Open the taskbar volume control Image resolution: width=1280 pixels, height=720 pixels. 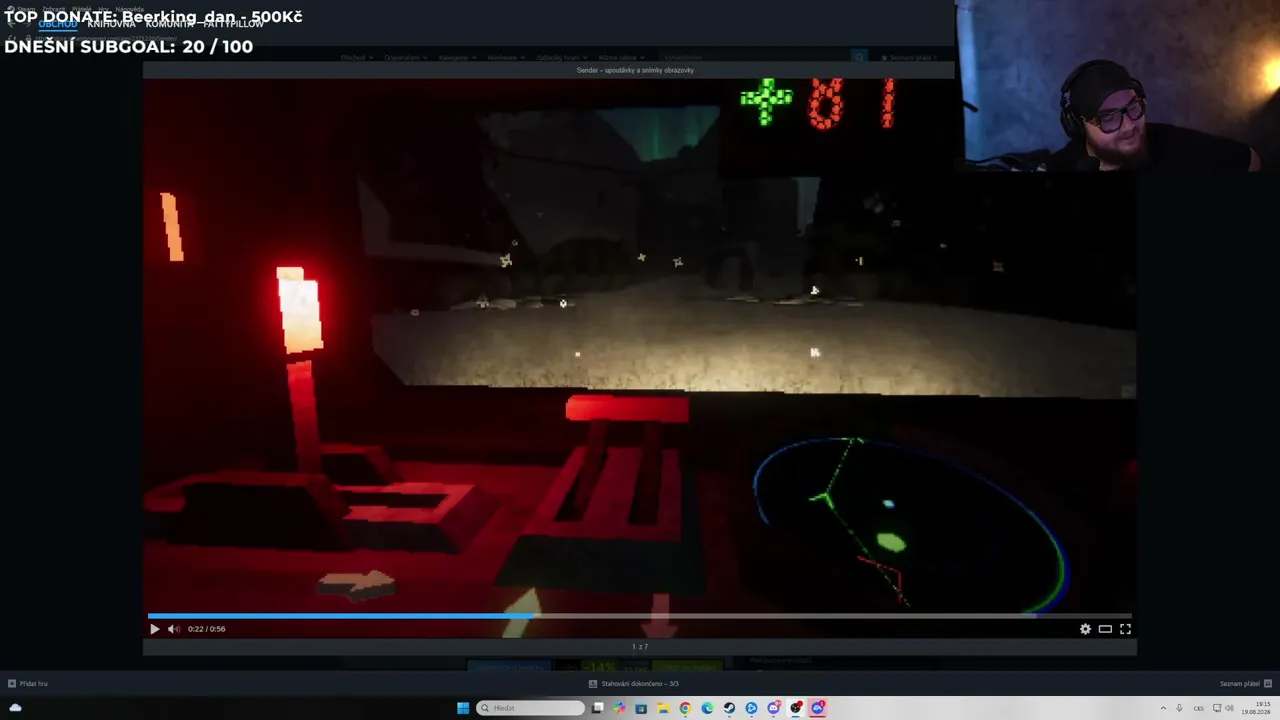pos(1229,708)
